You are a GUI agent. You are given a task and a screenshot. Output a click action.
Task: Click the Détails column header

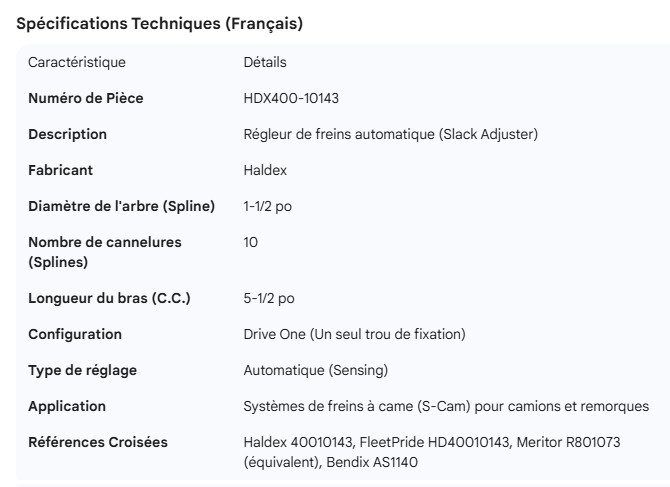(x=265, y=63)
